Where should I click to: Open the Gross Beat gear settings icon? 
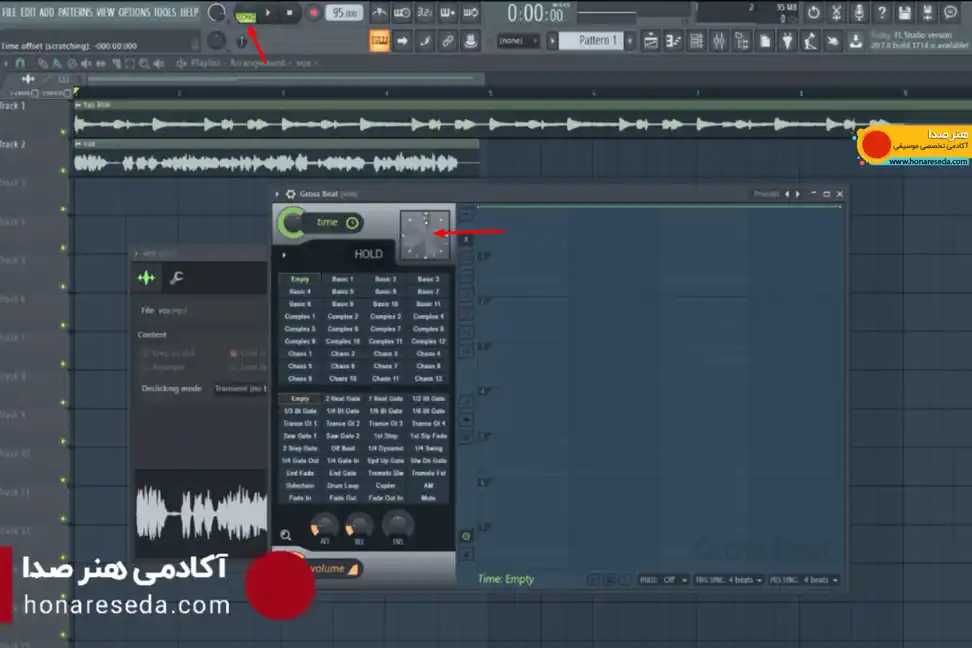click(290, 194)
